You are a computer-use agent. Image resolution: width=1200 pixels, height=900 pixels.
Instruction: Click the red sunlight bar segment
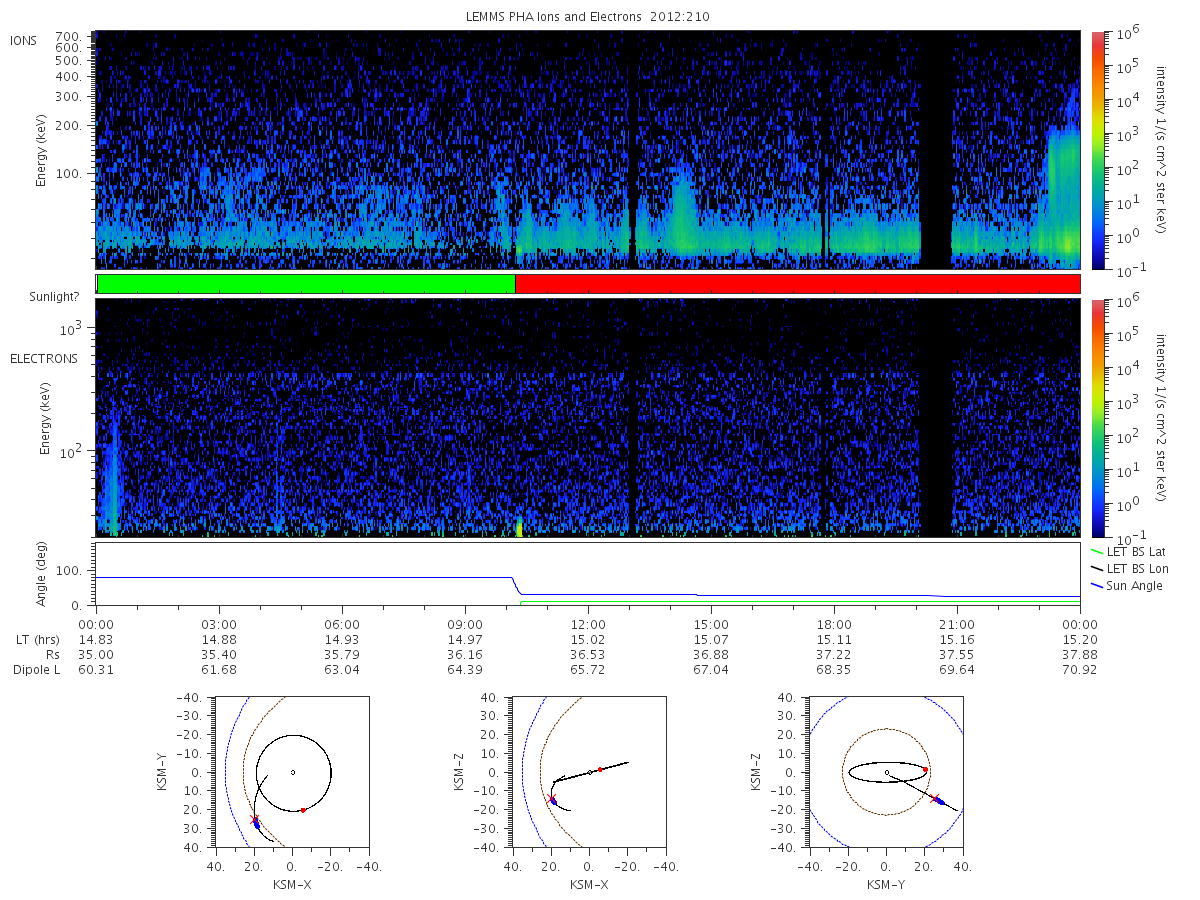797,284
